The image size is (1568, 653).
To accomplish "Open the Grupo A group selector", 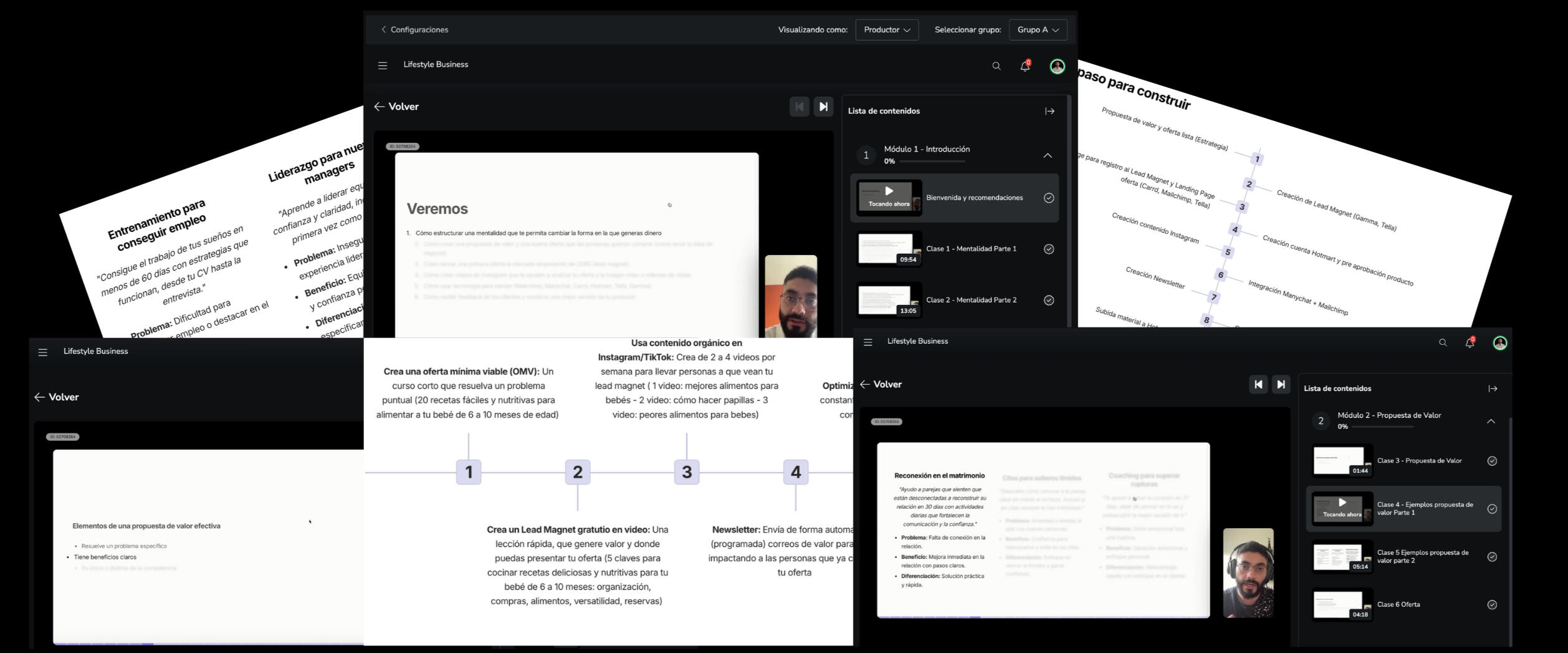I will click(x=1038, y=30).
